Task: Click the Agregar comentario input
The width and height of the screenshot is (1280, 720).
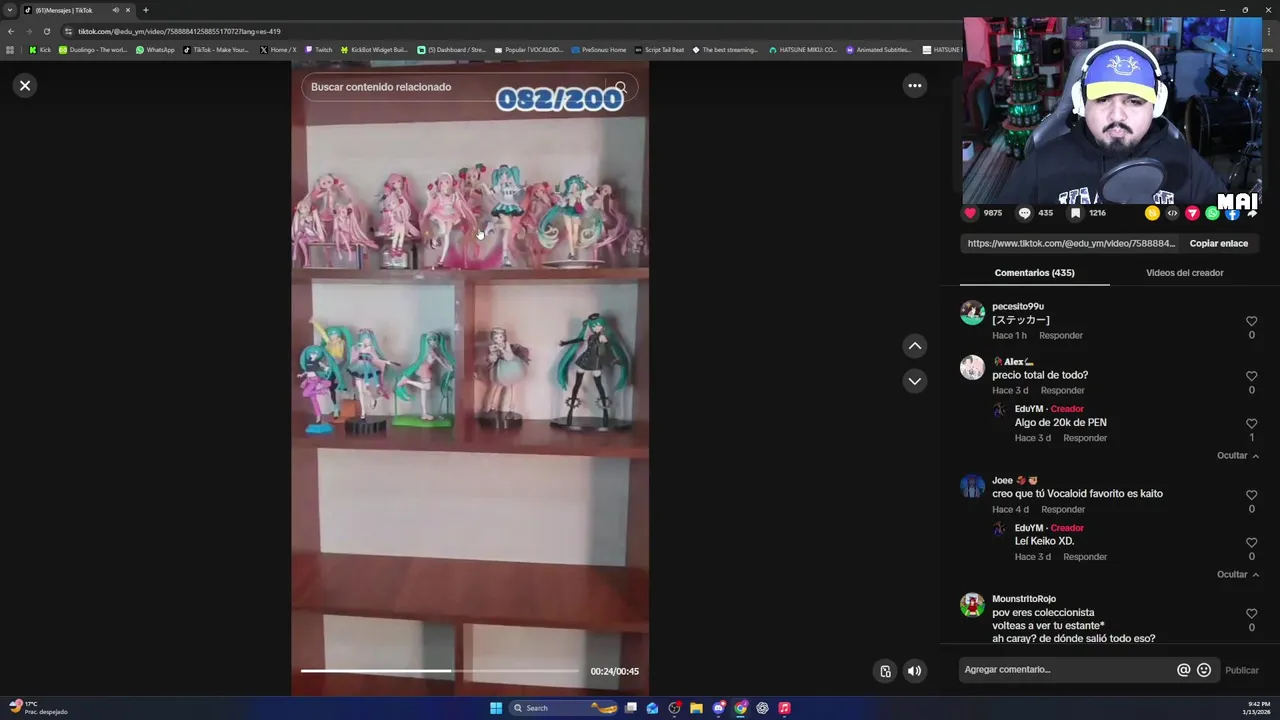Action: [x=1066, y=670]
